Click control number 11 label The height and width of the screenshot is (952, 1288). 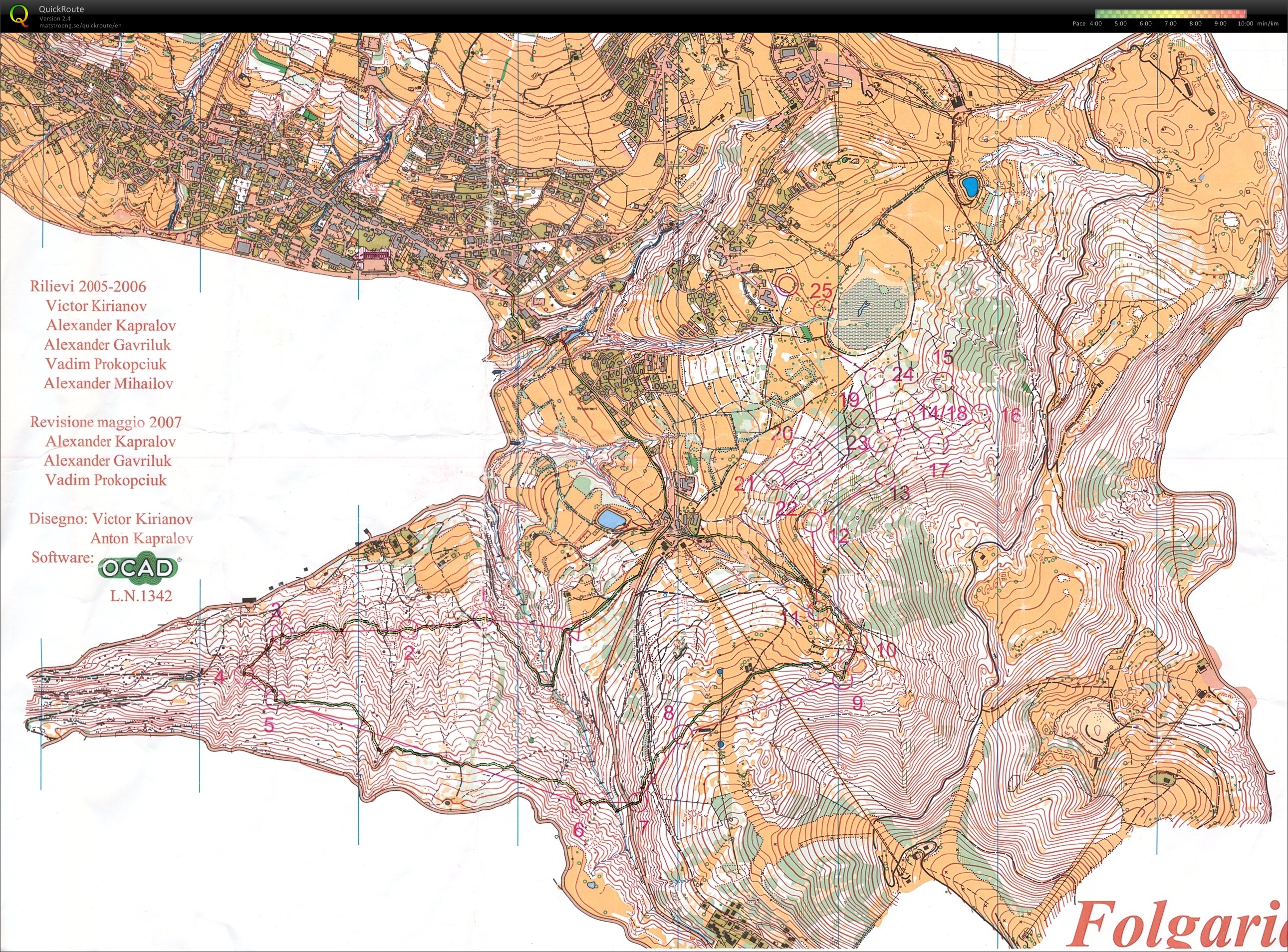pos(790,618)
